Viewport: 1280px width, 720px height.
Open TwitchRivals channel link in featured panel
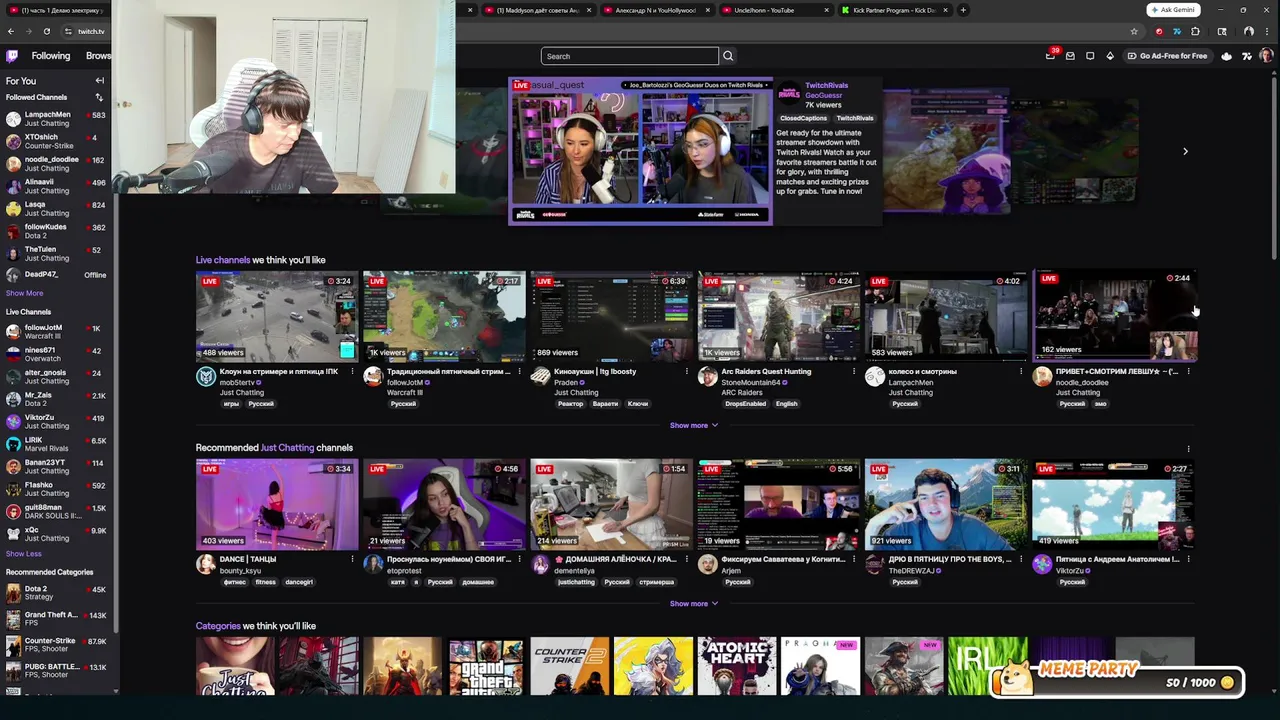click(826, 85)
